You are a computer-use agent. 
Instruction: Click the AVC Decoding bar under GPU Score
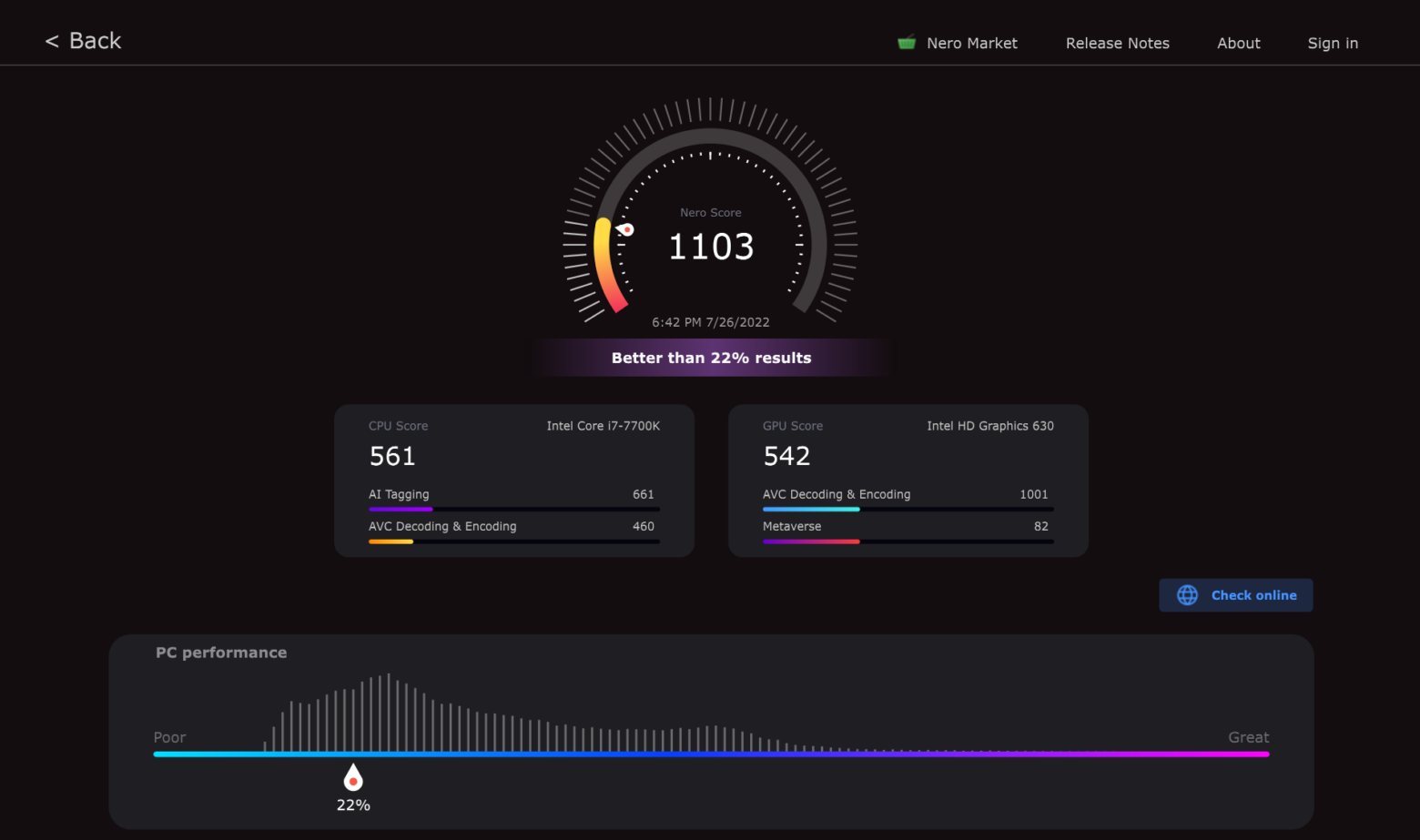[908, 509]
